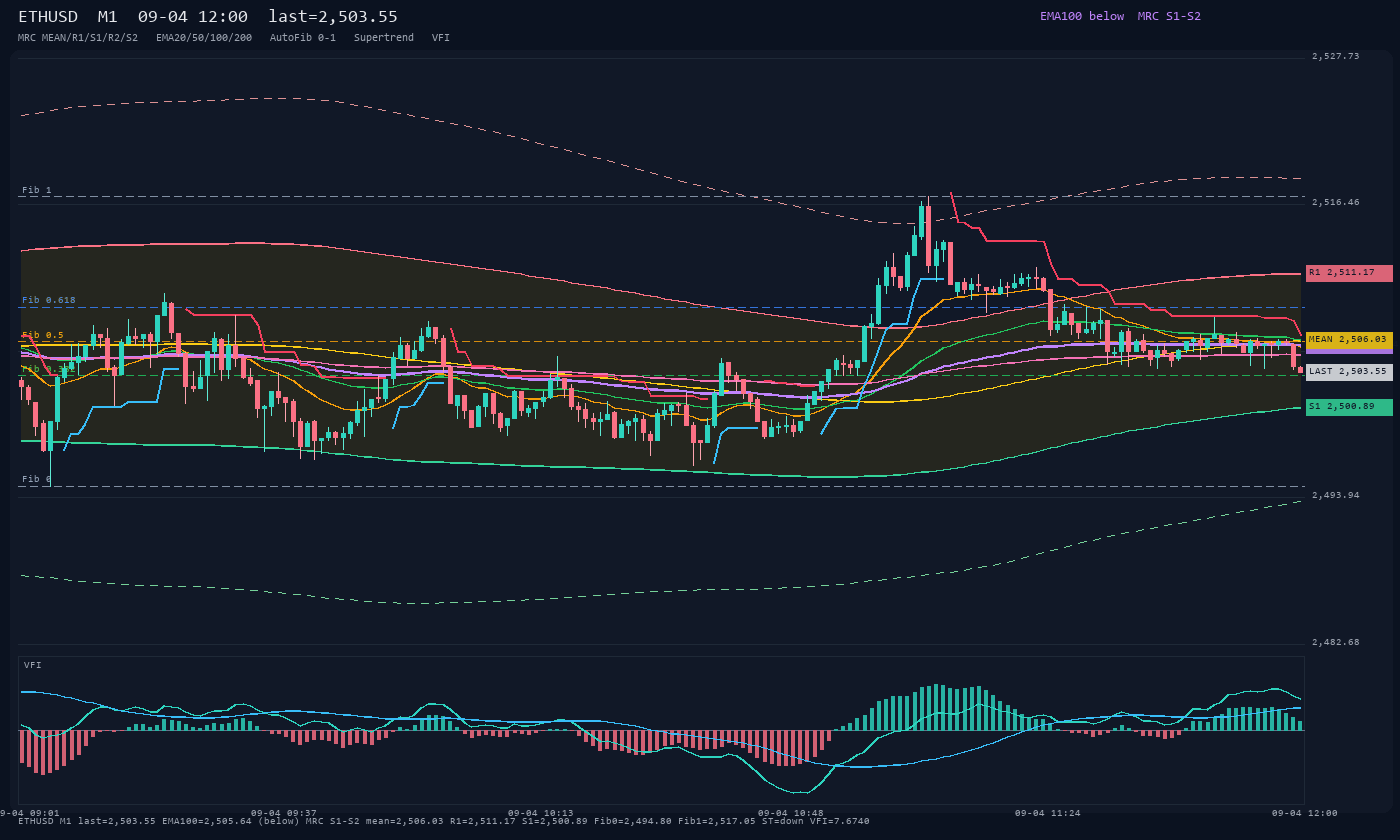Click the LAST 2,503.55 price label
Screen dimensions: 1400x840
tap(1349, 372)
